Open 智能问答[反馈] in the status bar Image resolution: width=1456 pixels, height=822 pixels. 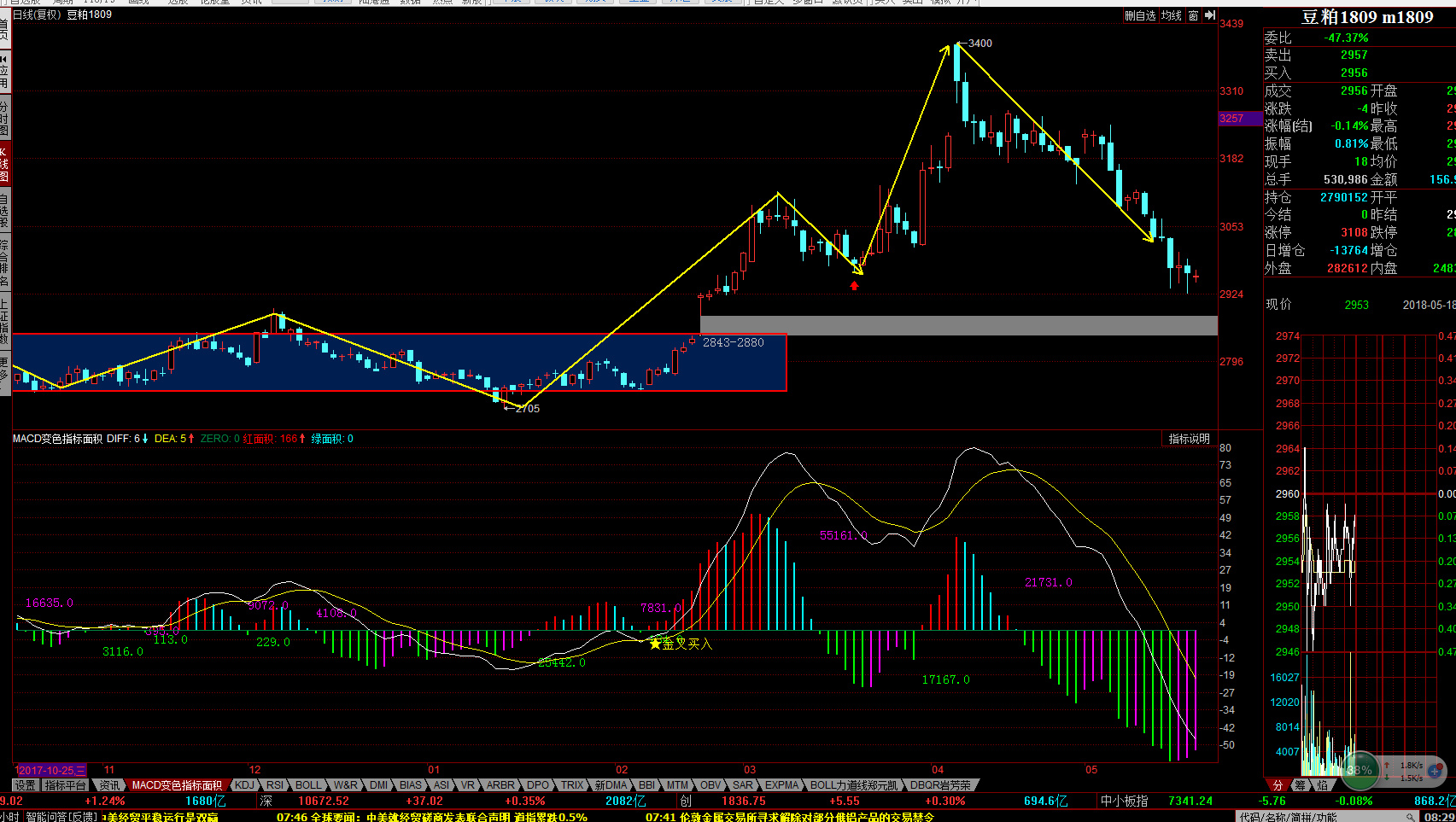(61, 817)
